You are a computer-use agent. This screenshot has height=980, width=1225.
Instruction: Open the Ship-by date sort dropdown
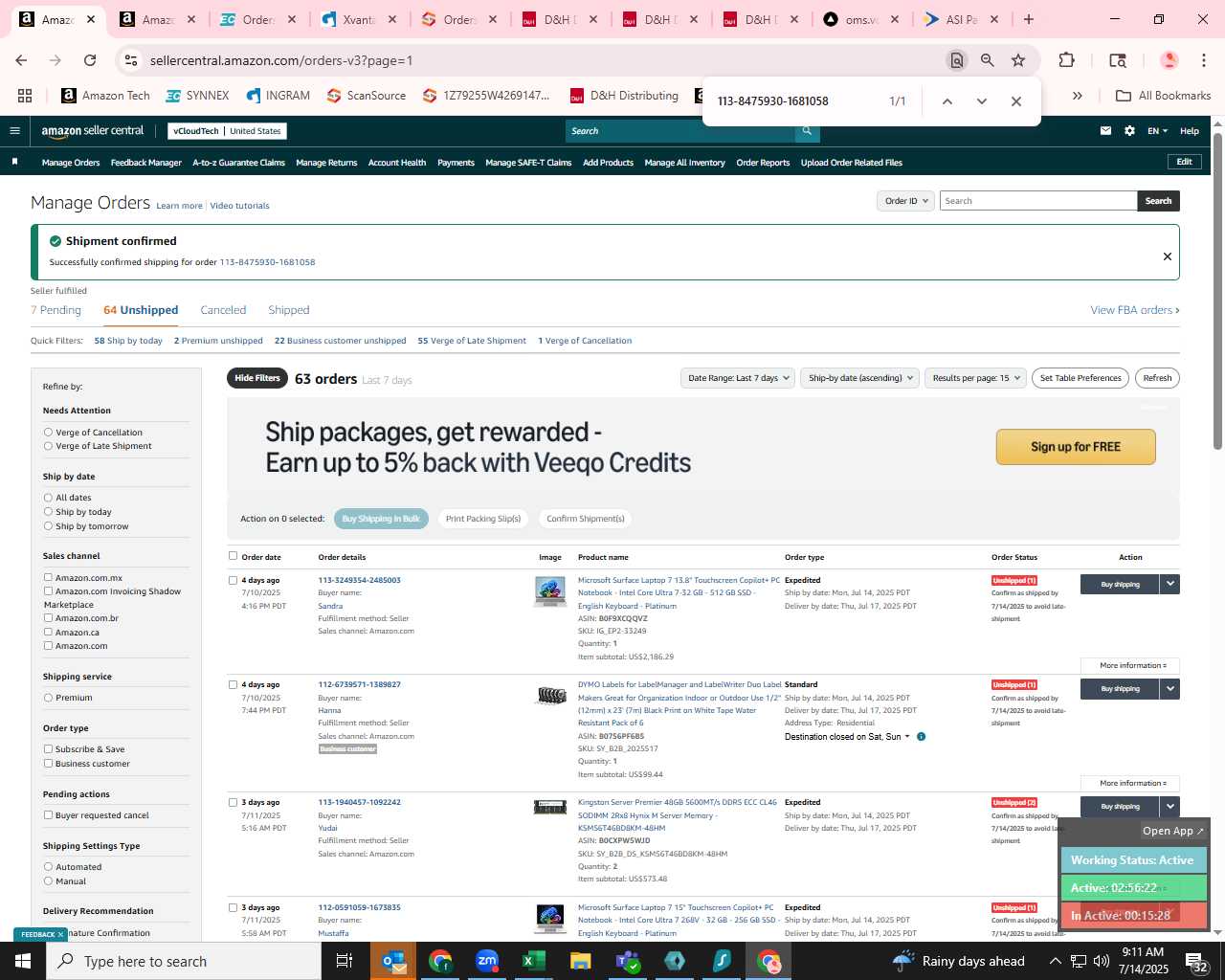860,378
